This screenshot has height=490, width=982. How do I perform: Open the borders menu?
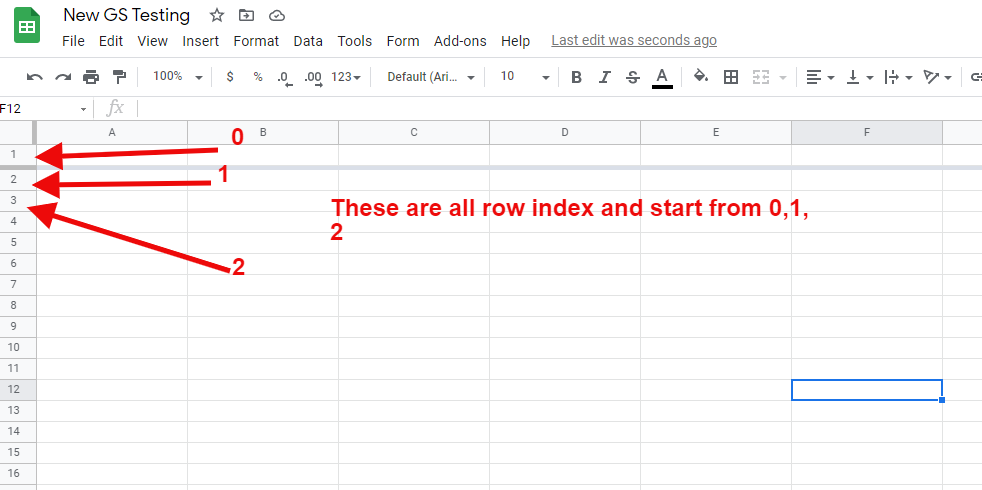coord(730,77)
